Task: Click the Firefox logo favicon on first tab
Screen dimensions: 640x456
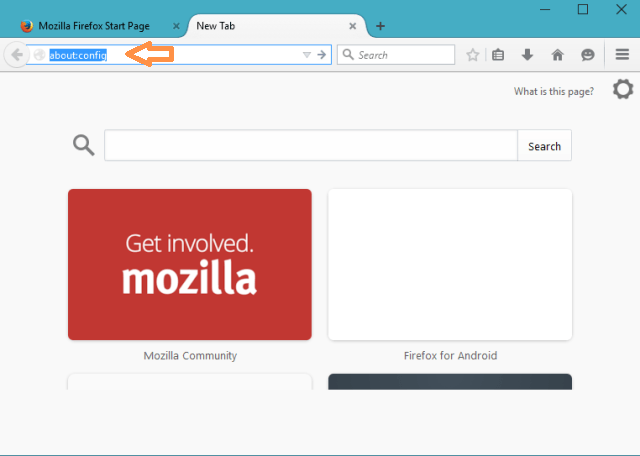Action: [27, 26]
